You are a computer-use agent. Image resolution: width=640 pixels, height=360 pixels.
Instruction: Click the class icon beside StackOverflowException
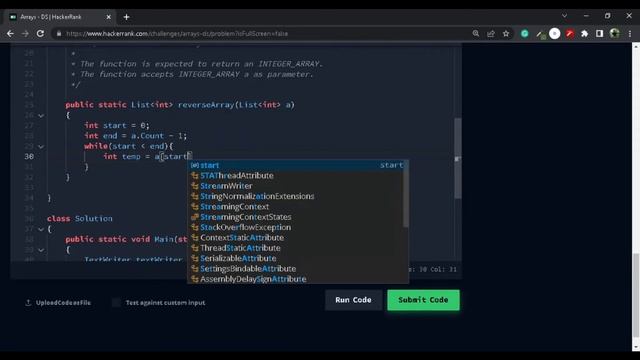pyautogui.click(x=195, y=227)
